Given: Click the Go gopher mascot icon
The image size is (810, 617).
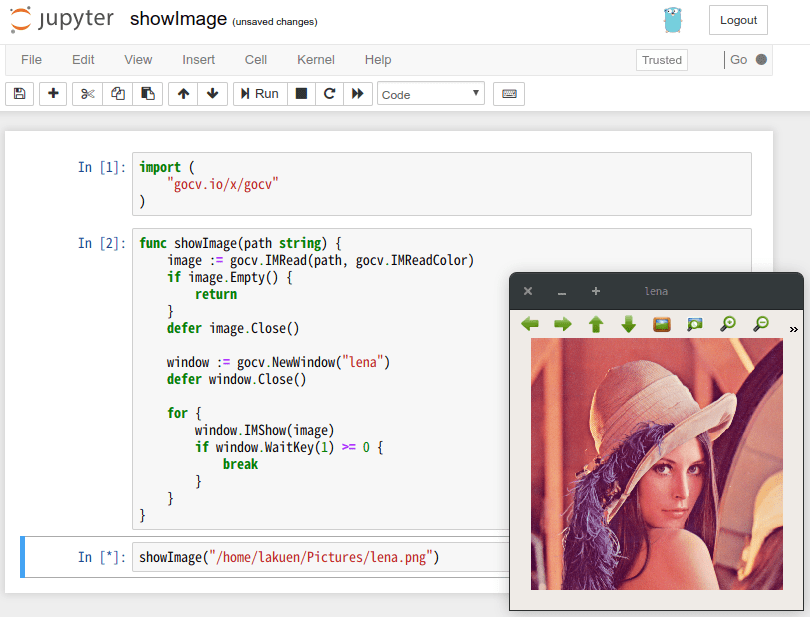Looking at the screenshot, I should pos(673,20).
